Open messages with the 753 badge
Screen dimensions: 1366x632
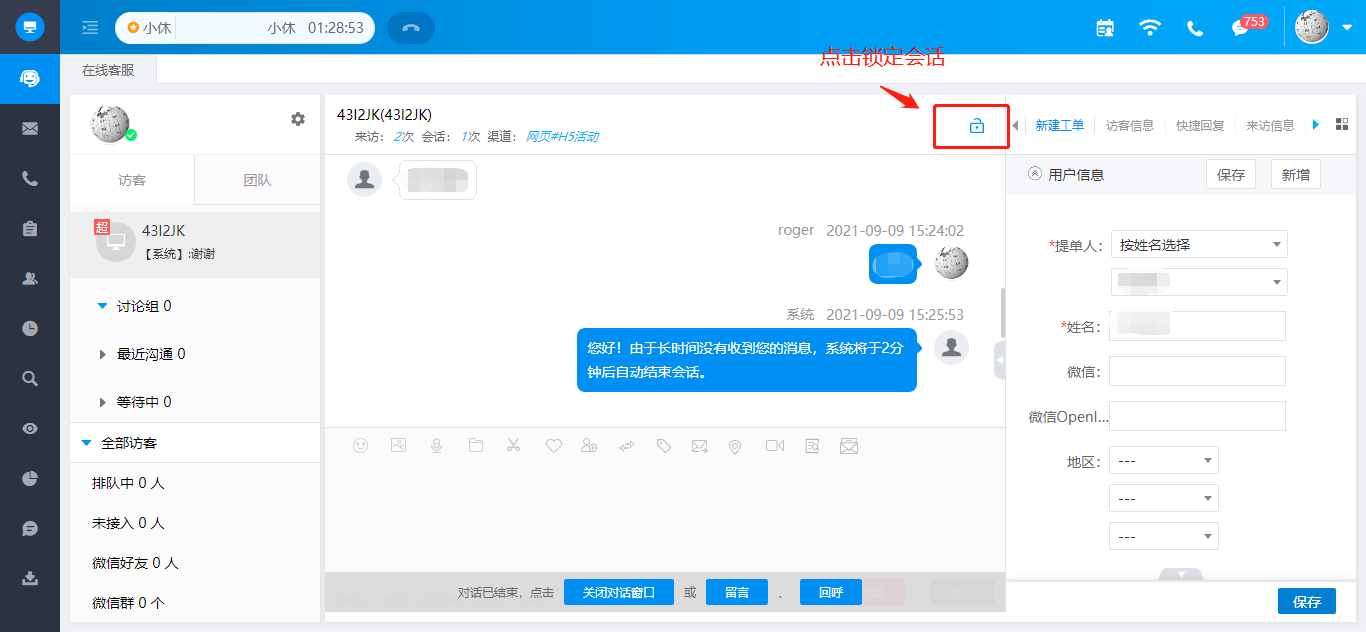(1249, 25)
